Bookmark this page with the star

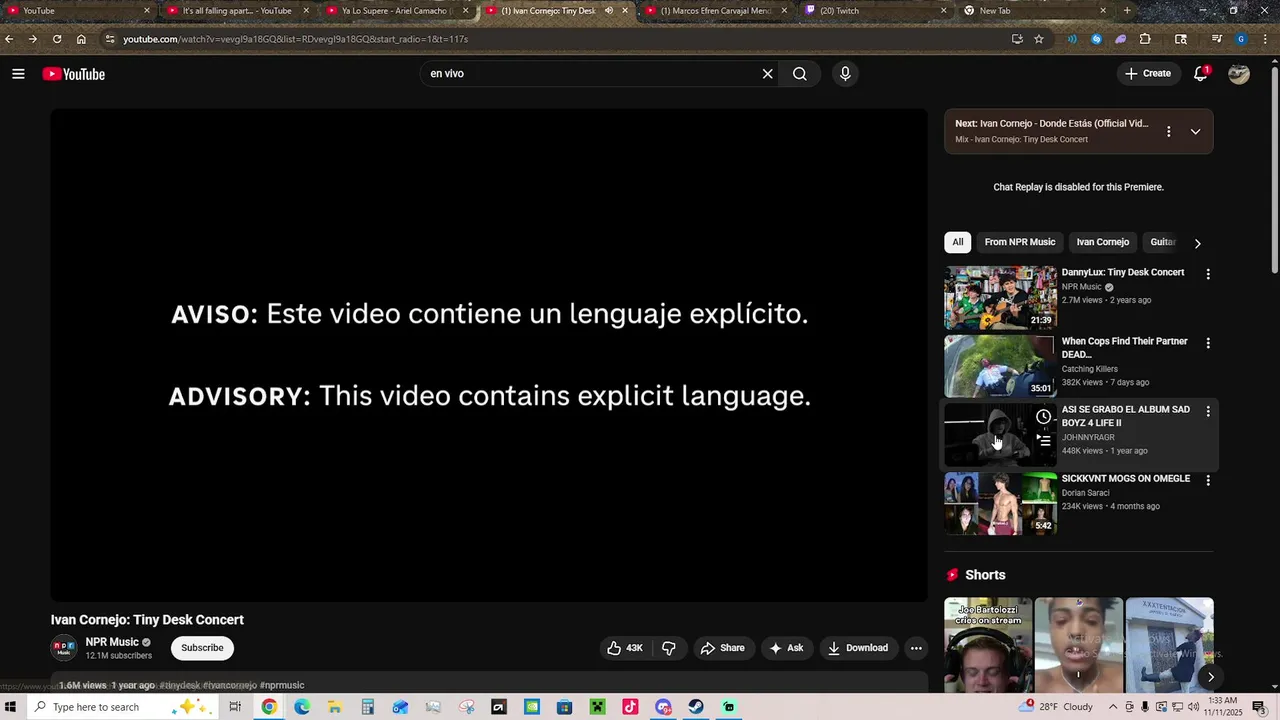coord(1039,39)
